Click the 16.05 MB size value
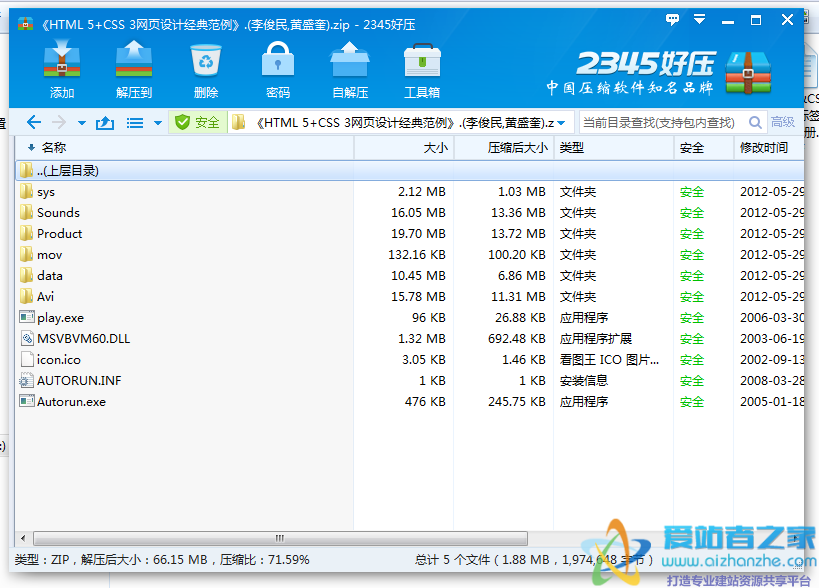Viewport: 819px width, 588px height. (418, 213)
